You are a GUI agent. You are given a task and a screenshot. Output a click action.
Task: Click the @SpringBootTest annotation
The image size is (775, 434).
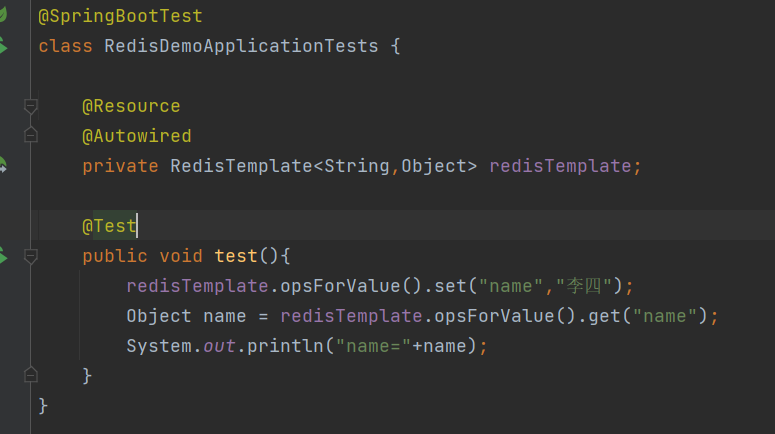click(x=120, y=17)
